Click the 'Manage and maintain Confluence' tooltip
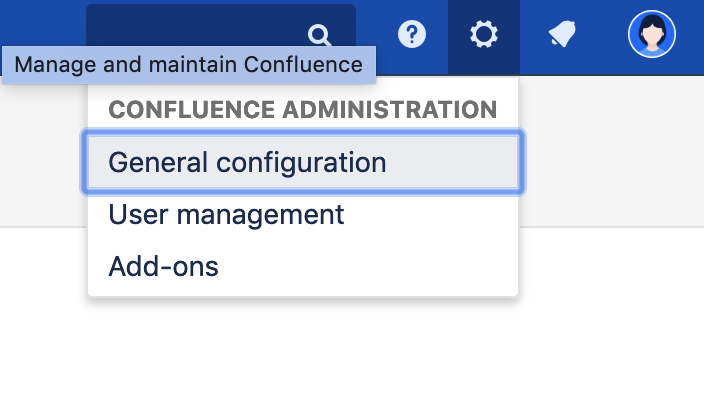Viewport: 704px width, 406px height. (188, 65)
